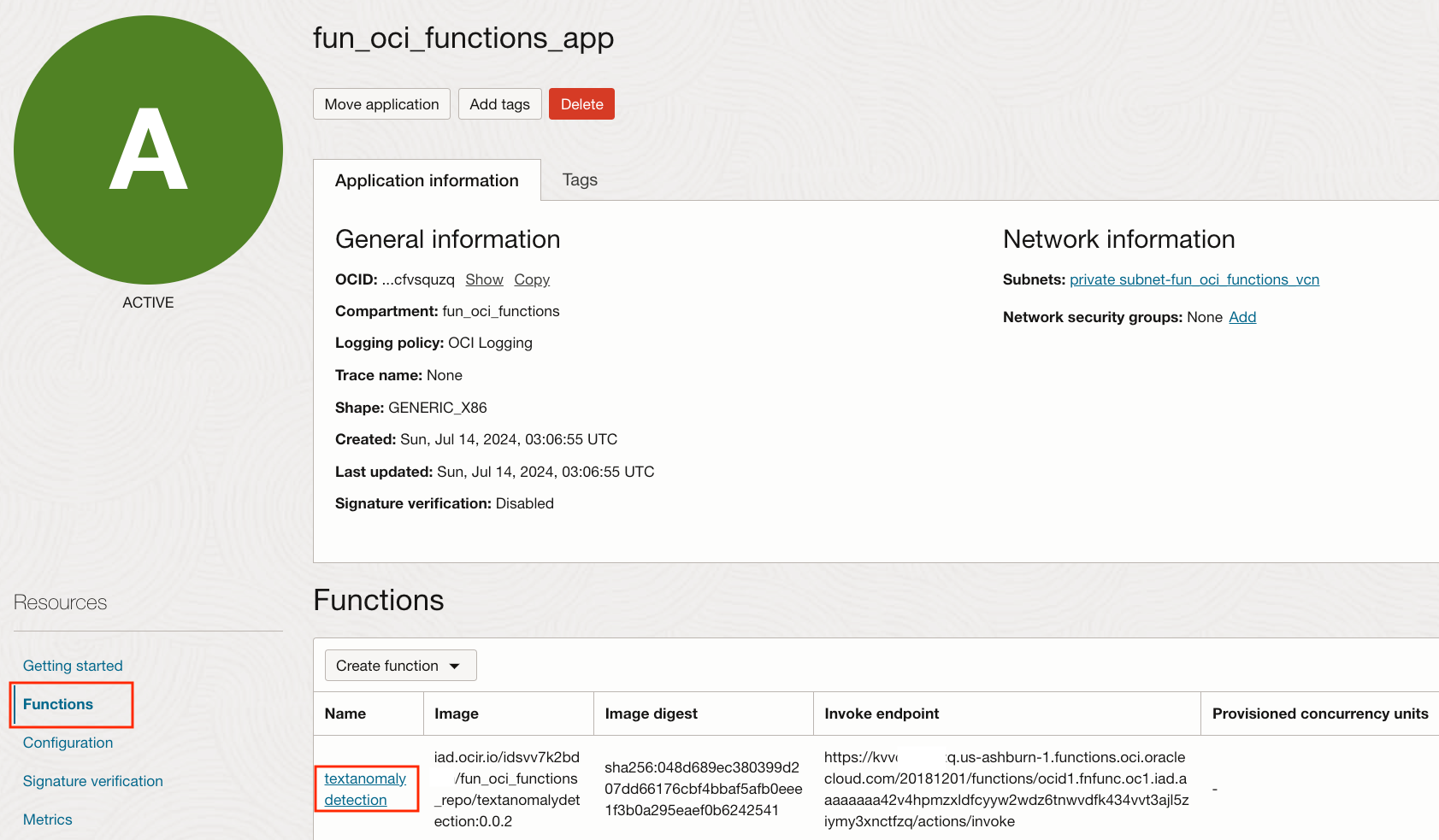Add a network security group
This screenshot has width=1439, height=840.
click(1242, 317)
